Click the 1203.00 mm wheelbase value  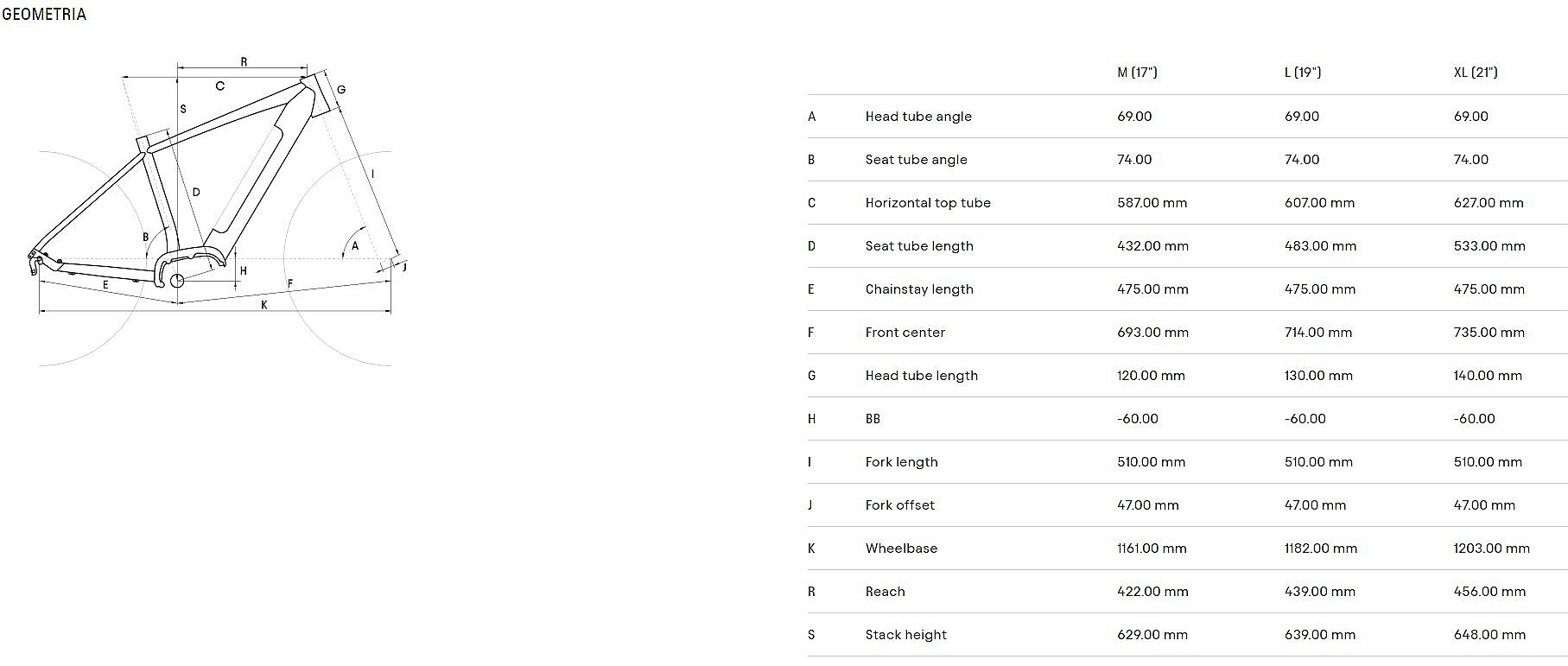1491,549
